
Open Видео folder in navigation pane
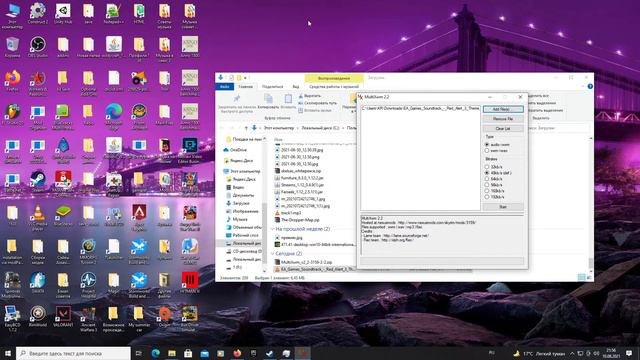tap(235, 187)
